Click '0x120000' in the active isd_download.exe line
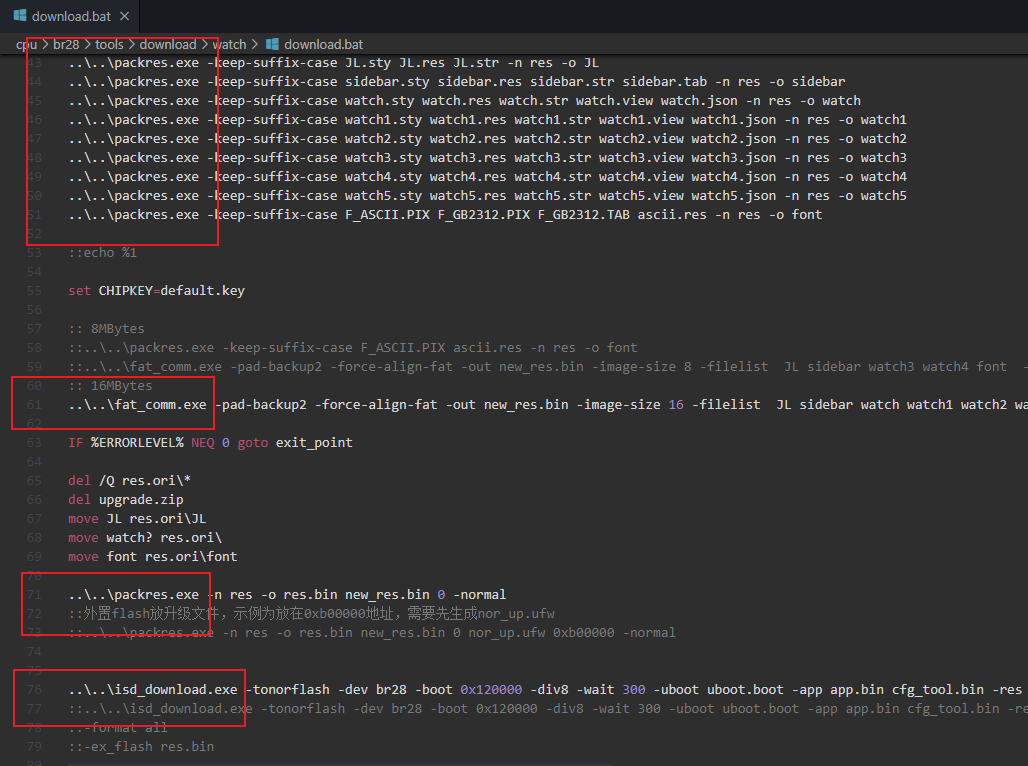The height and width of the screenshot is (766, 1028). tap(491, 690)
